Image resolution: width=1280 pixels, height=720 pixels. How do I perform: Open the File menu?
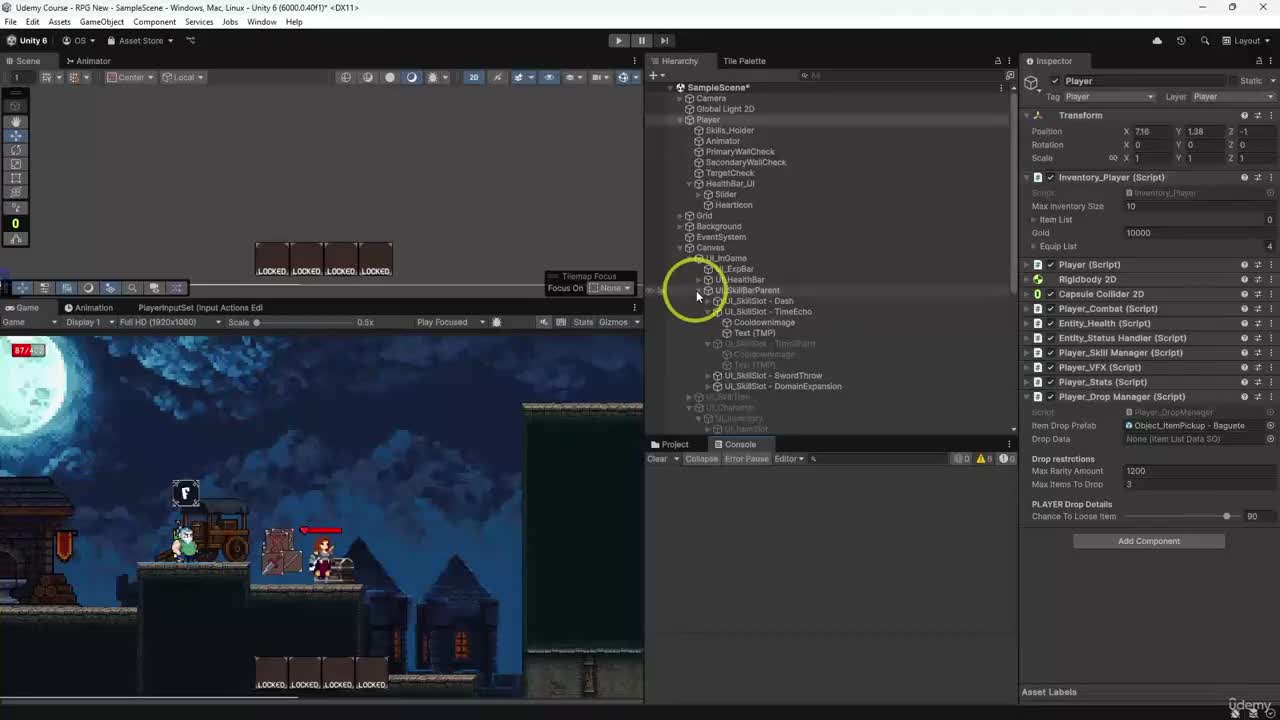[x=10, y=22]
